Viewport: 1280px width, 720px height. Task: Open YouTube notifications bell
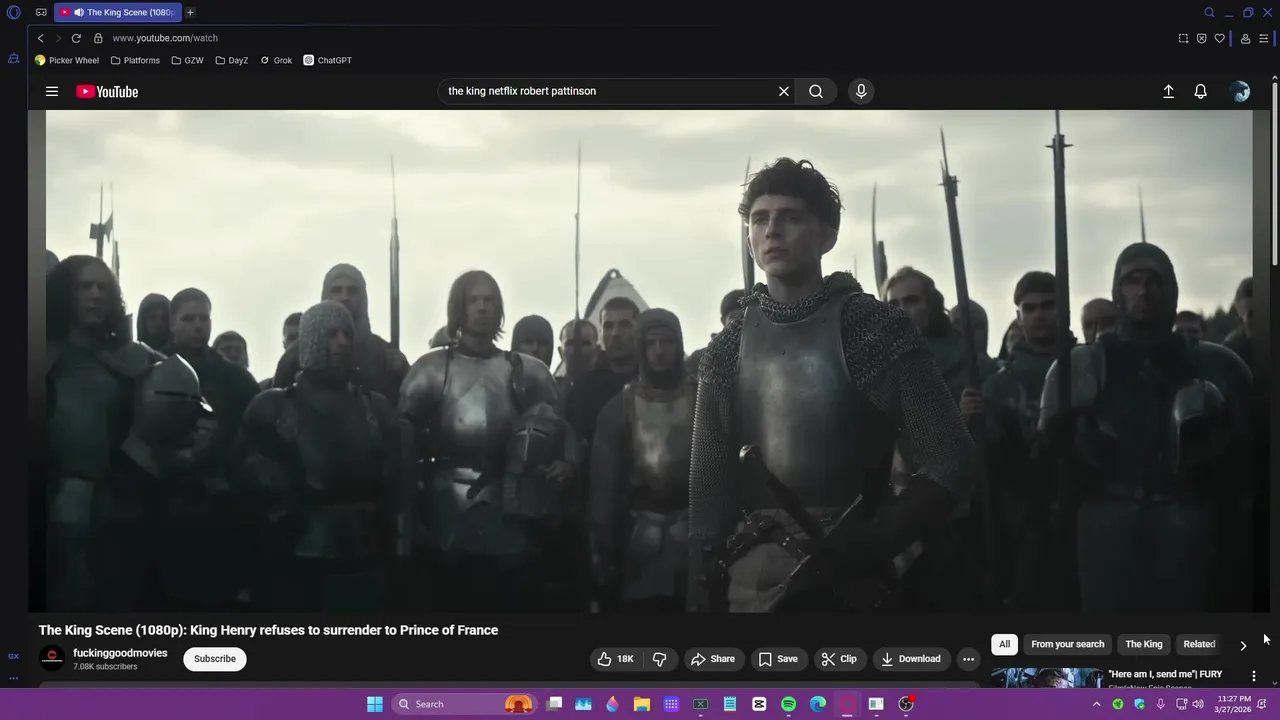pyautogui.click(x=1201, y=91)
